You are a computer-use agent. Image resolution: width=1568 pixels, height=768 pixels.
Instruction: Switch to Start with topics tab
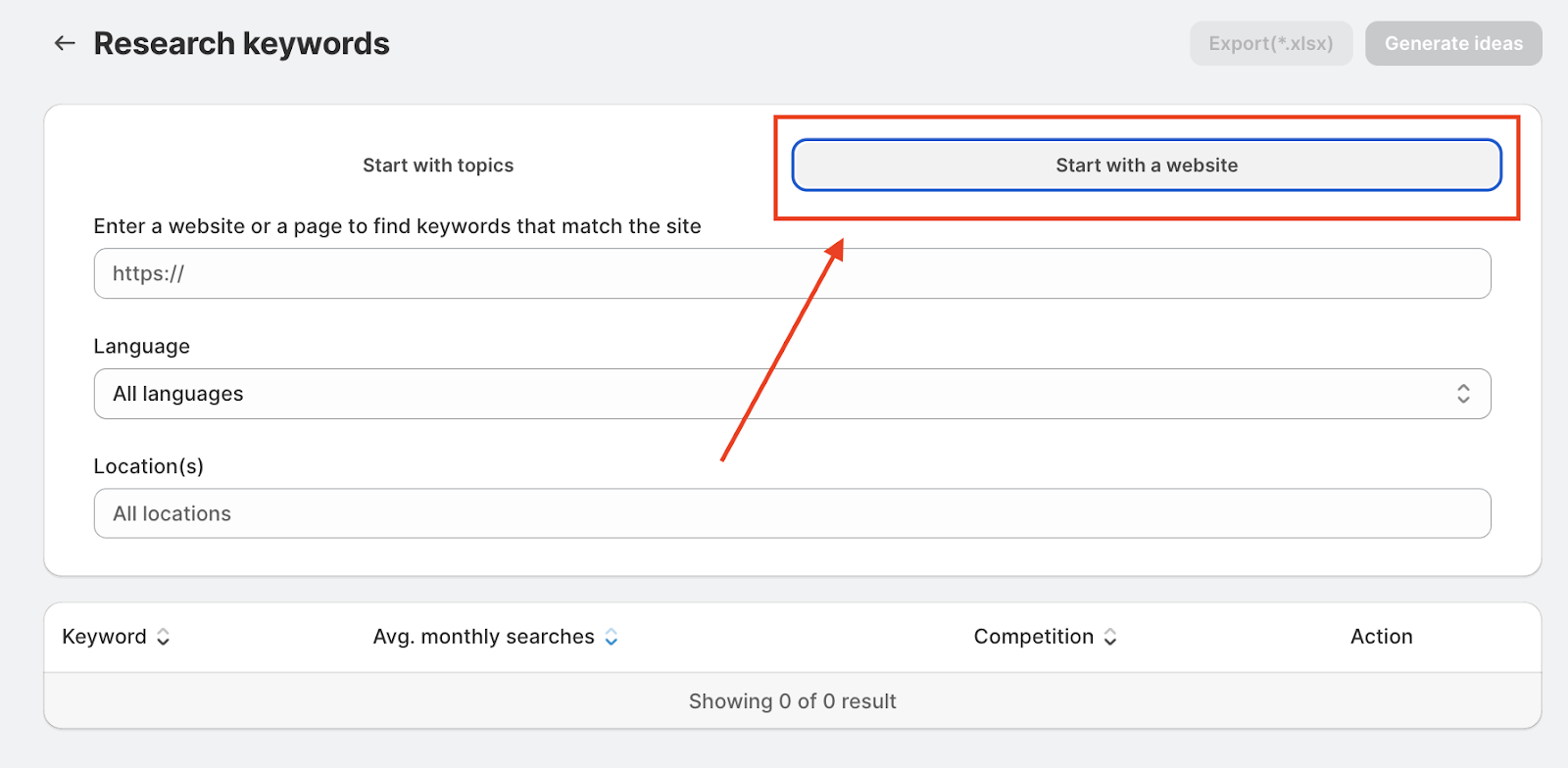pos(438,166)
